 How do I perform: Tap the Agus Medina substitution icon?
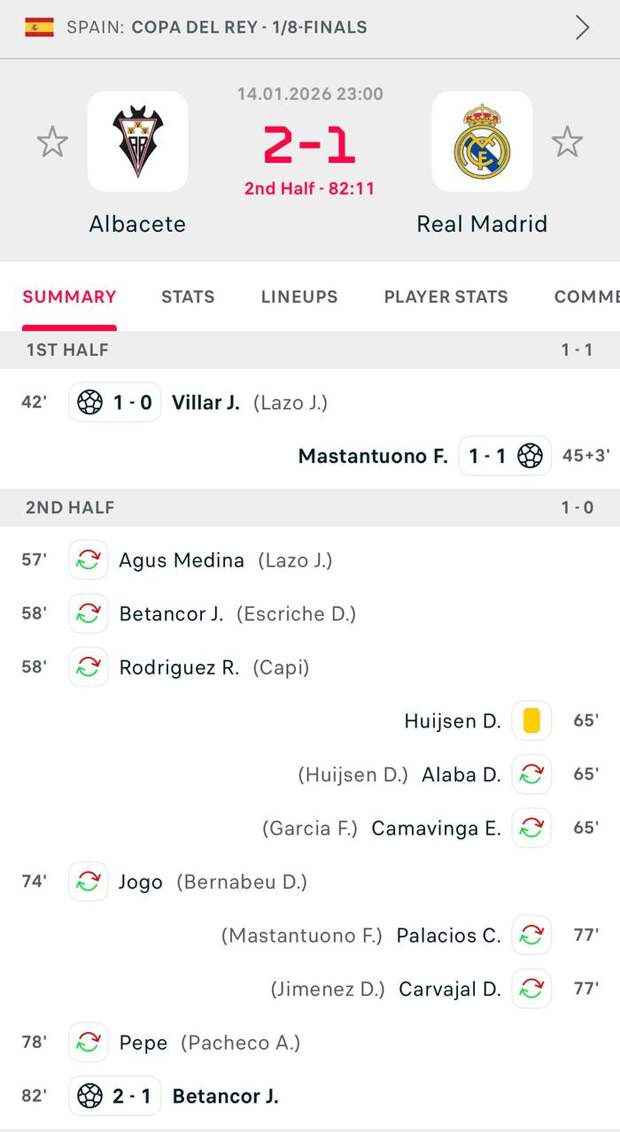89,560
